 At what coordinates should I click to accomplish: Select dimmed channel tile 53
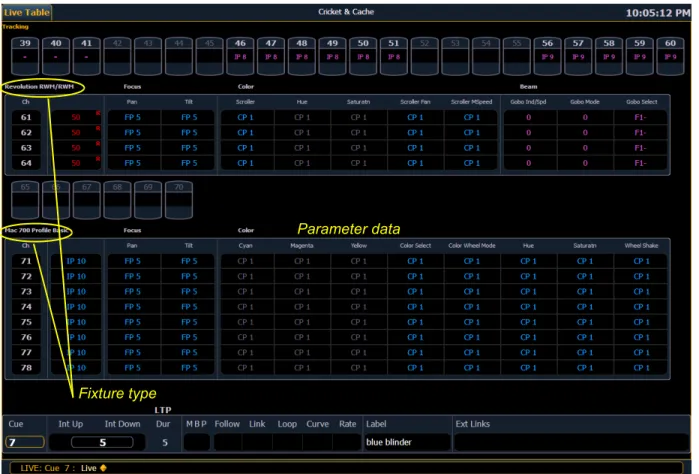point(455,56)
